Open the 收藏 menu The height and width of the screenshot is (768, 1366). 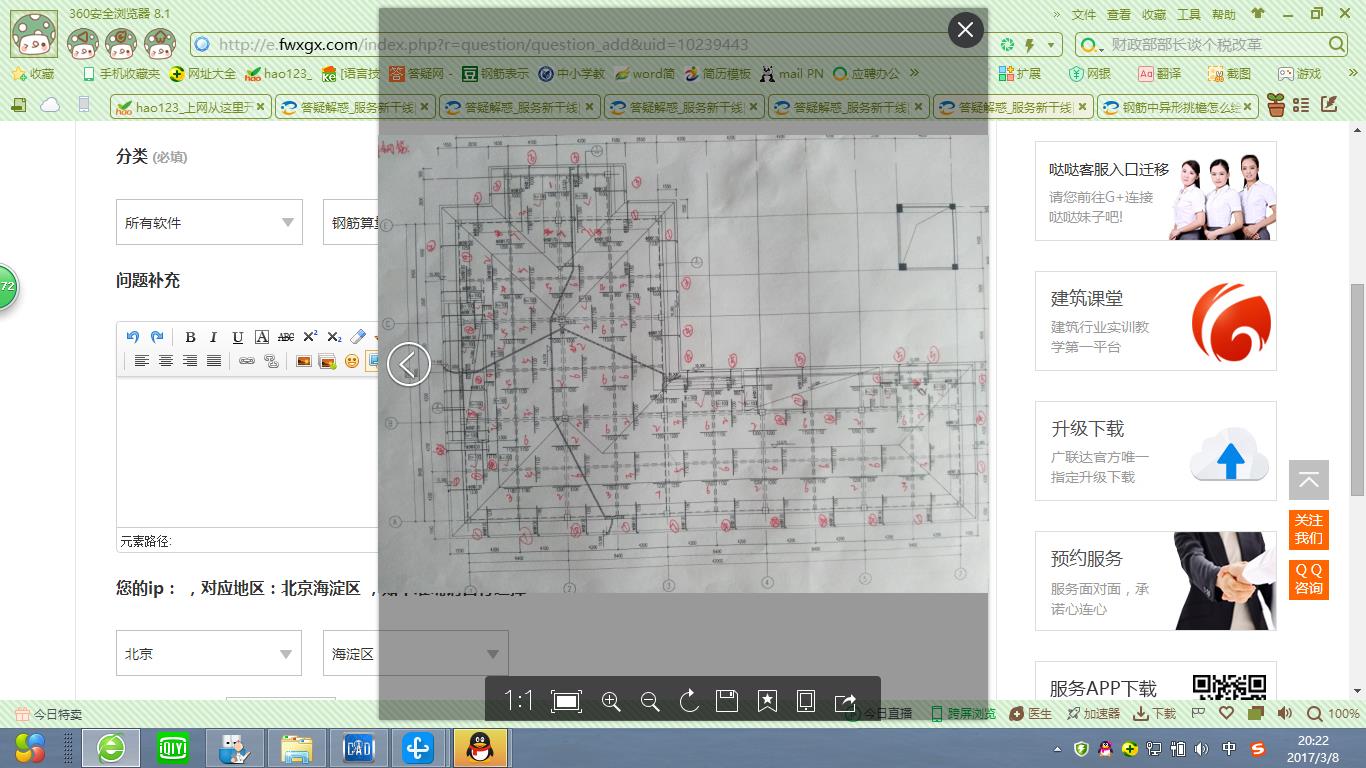click(x=1154, y=14)
